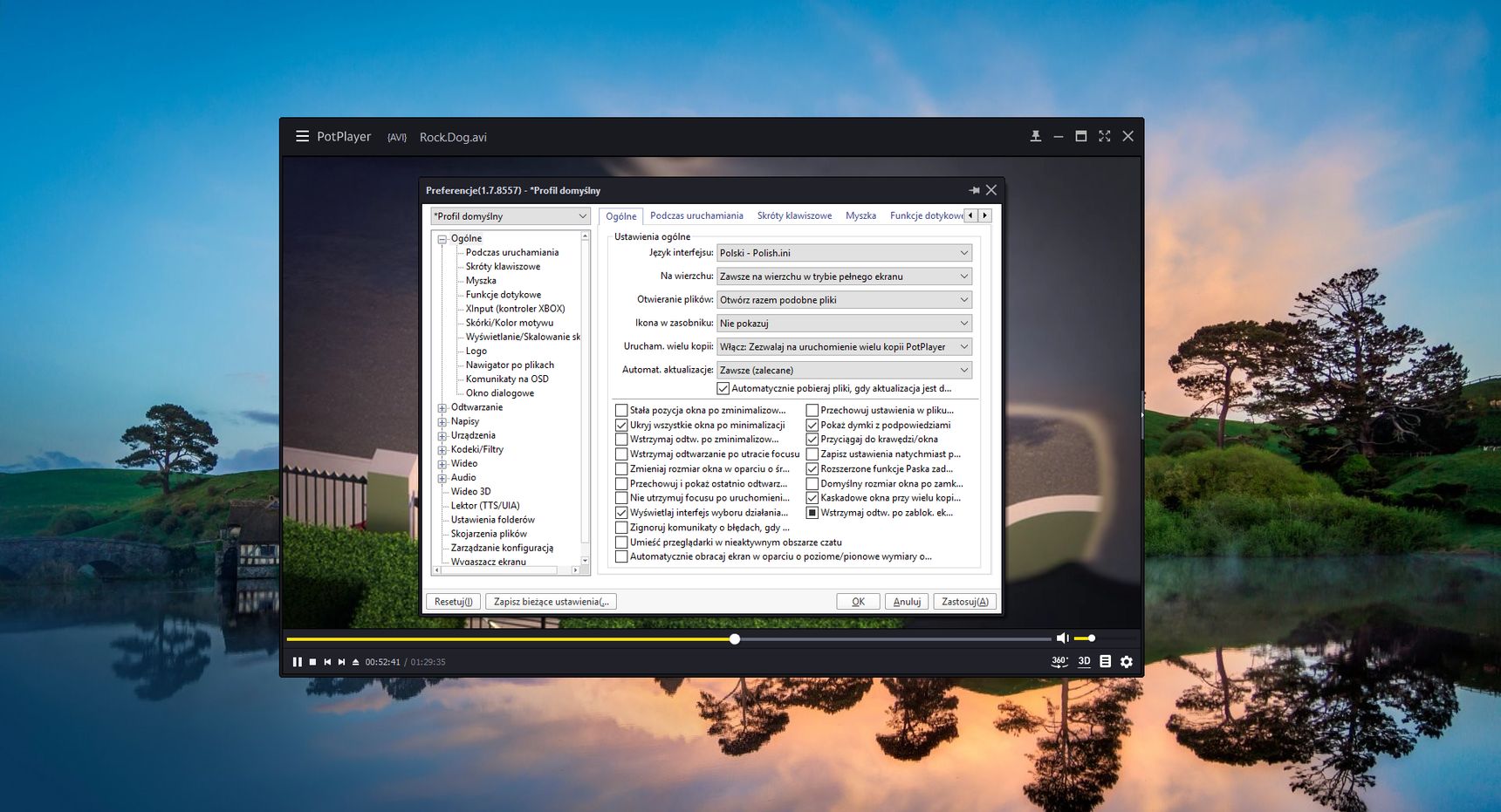Close the Preferences dialog
Viewport: 1501px width, 812px height.
click(991, 190)
